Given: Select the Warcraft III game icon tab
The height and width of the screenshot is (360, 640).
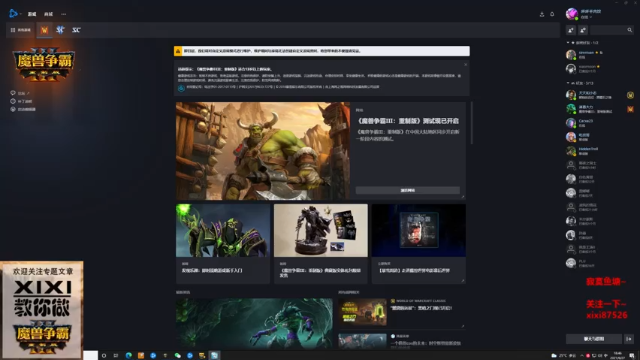Looking at the screenshot, I should [x=44, y=30].
